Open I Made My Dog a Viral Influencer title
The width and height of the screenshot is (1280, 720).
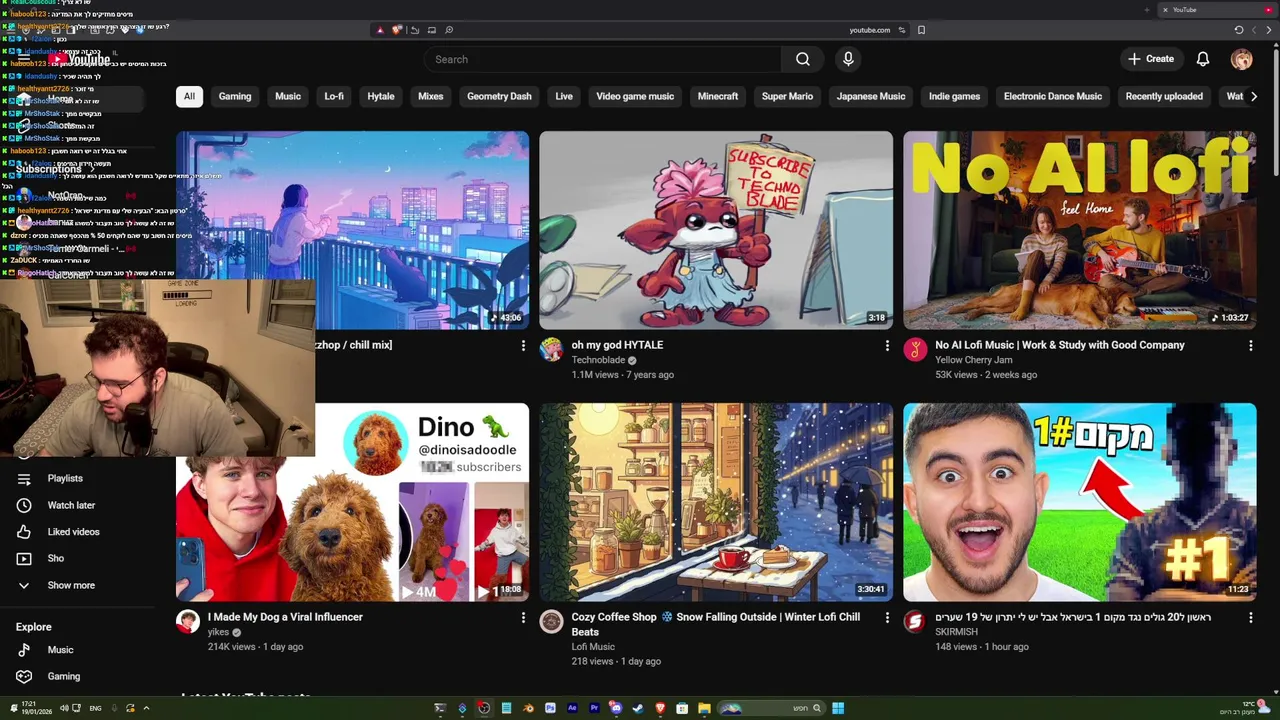point(285,617)
